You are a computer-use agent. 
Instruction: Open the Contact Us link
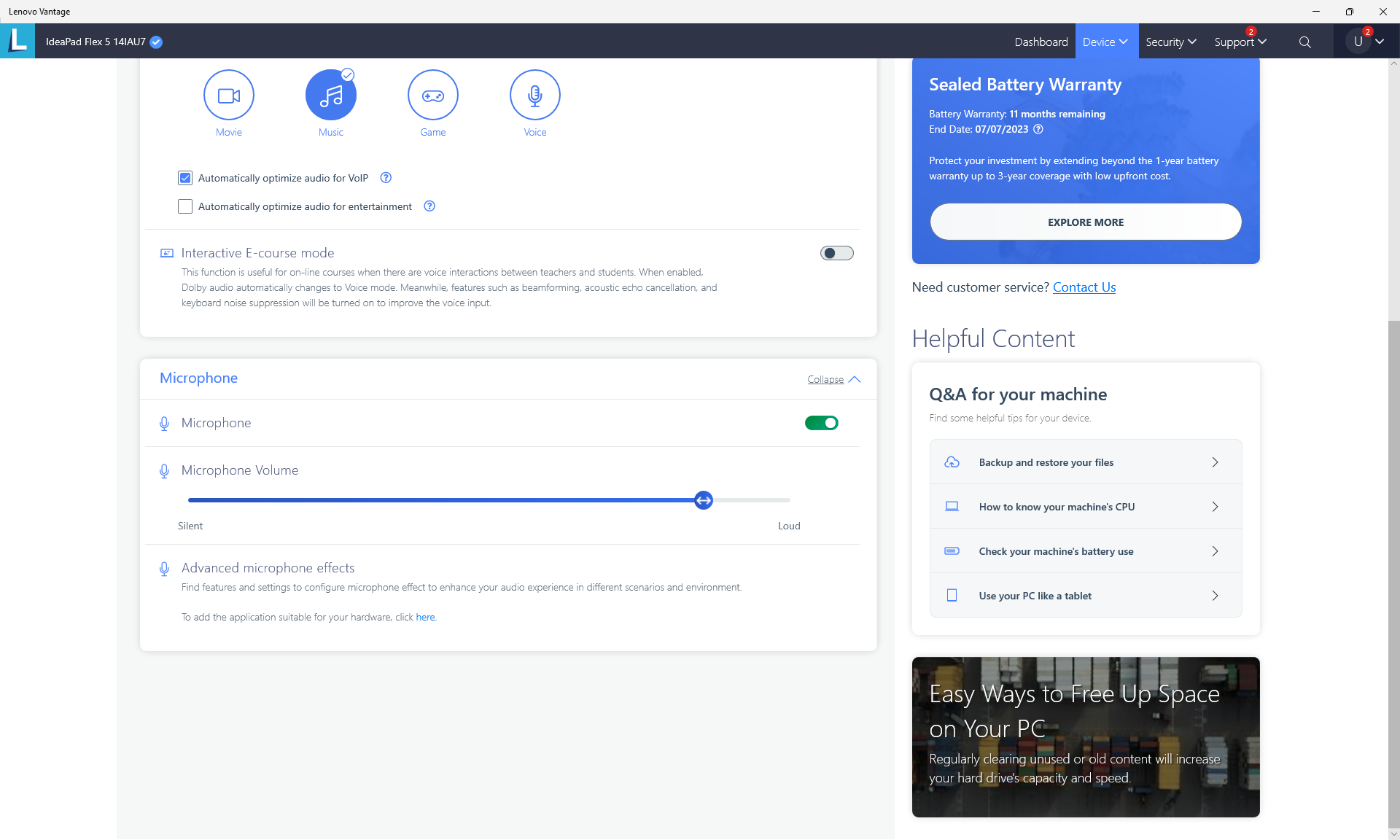coord(1084,287)
